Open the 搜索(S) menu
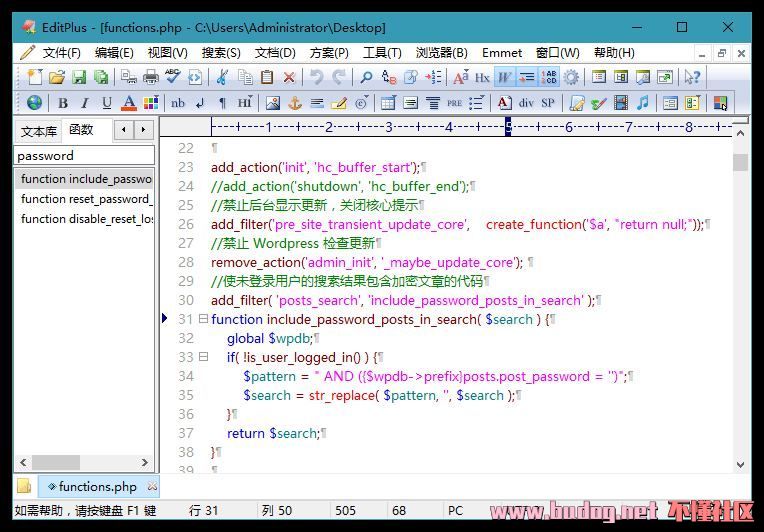This screenshot has width=764, height=532. pos(221,53)
